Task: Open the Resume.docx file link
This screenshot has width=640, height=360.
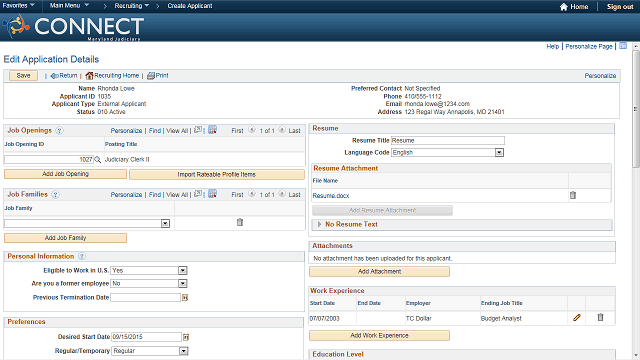Action: [331, 196]
